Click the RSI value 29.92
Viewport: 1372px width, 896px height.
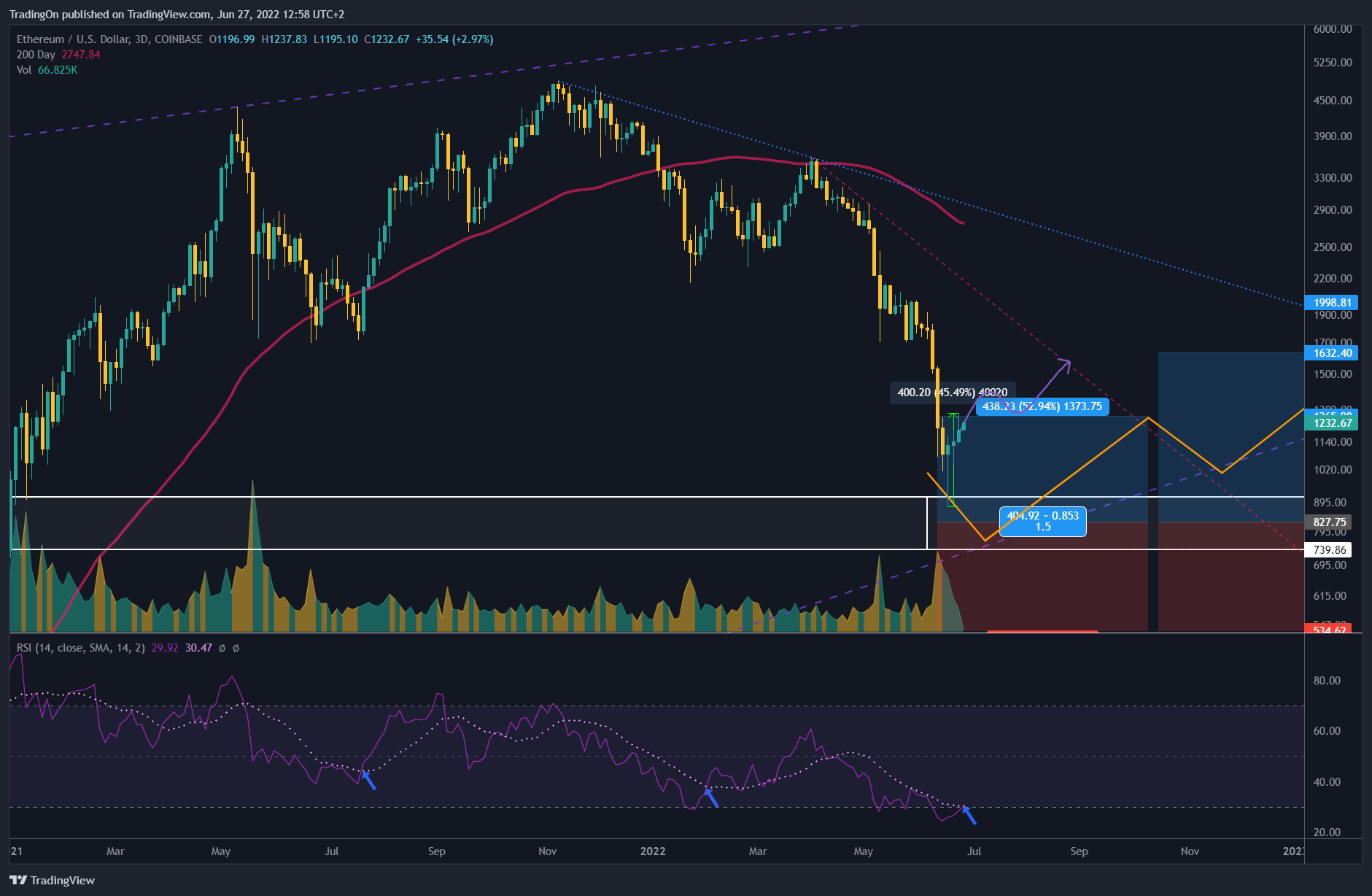tap(165, 648)
